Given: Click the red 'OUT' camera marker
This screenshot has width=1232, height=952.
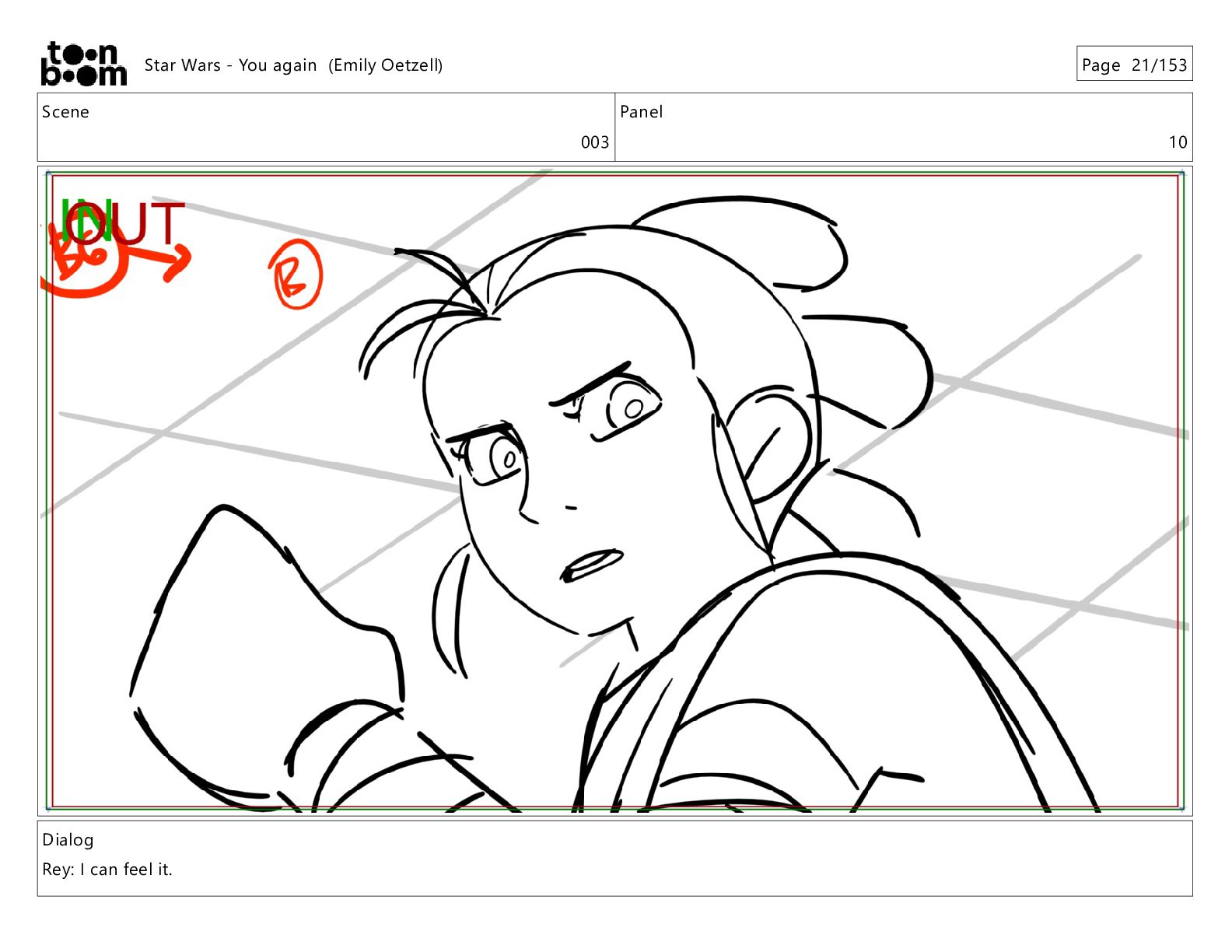Looking at the screenshot, I should click(127, 222).
